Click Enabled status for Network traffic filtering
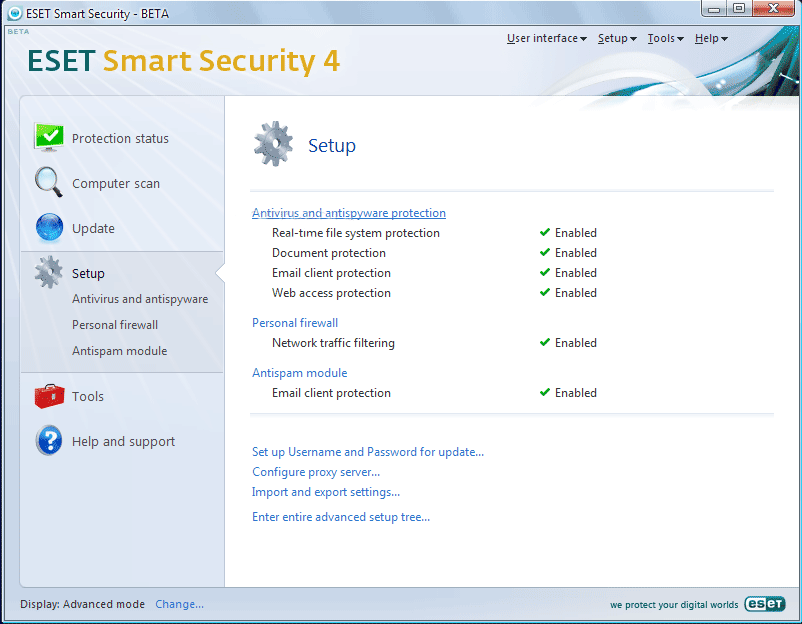 tap(576, 343)
